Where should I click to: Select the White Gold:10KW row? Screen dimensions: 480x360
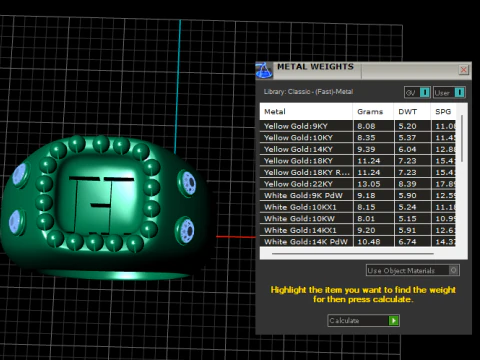click(358, 219)
